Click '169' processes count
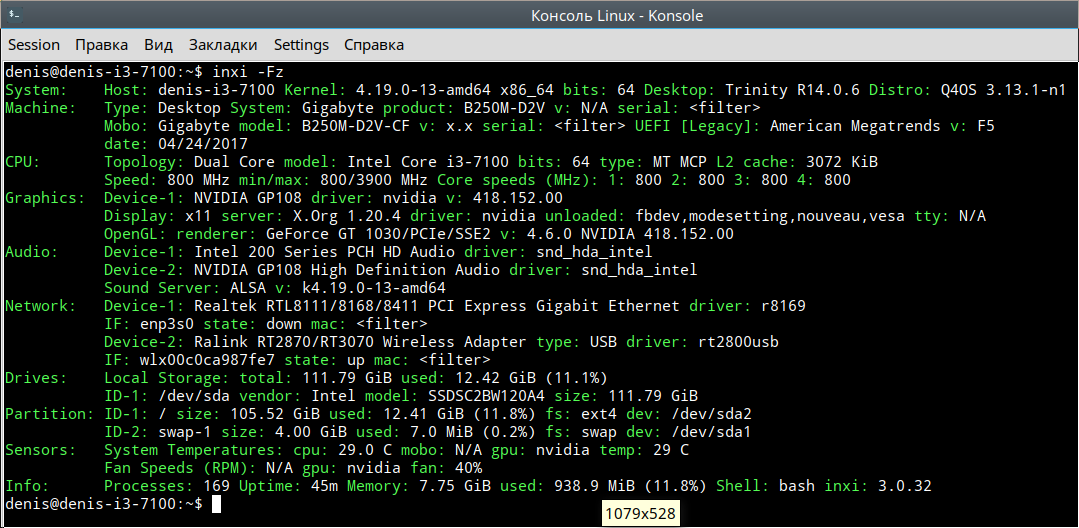1079x528 pixels. [x=216, y=485]
